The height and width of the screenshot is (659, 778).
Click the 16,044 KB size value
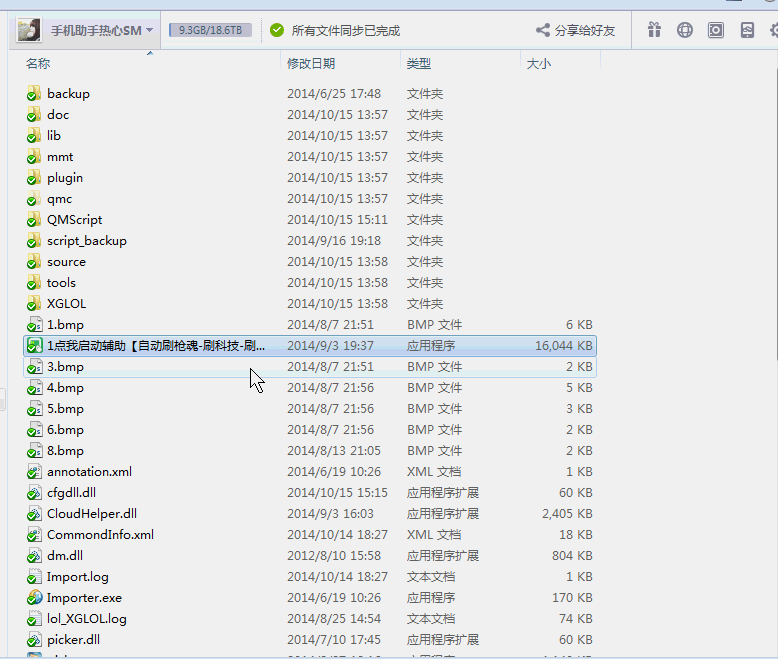(x=564, y=345)
